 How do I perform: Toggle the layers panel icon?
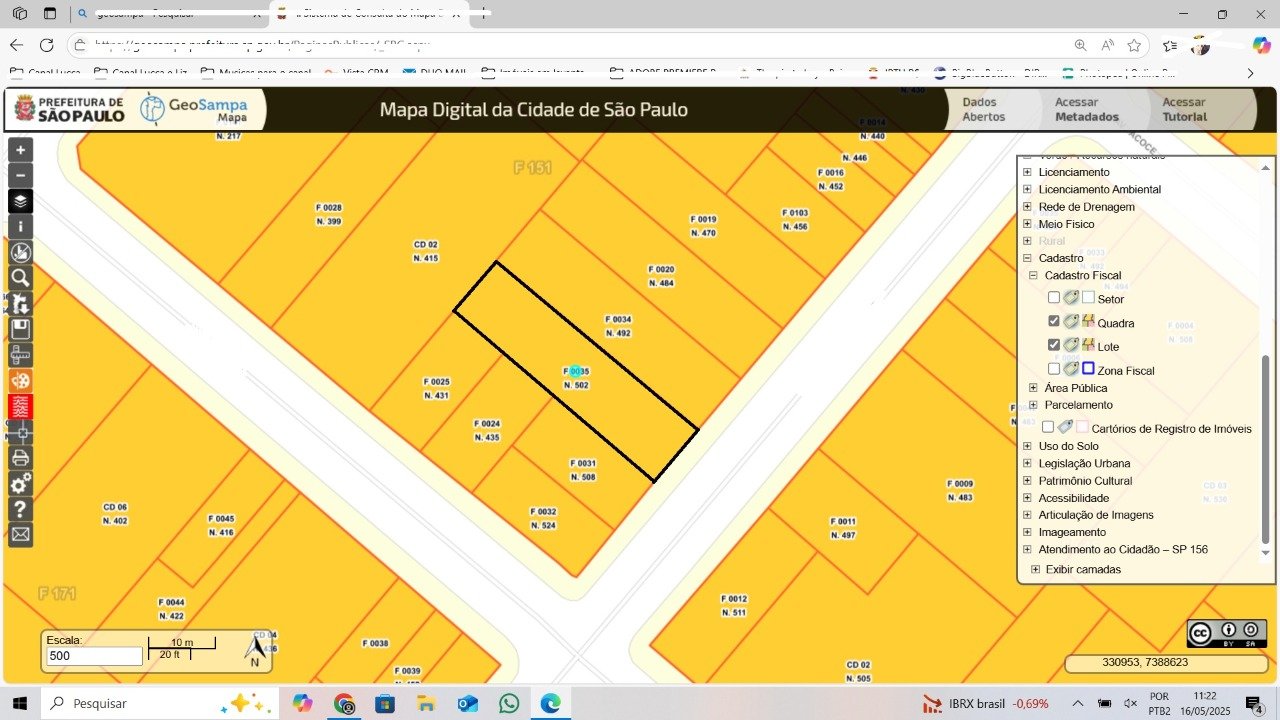coord(20,201)
